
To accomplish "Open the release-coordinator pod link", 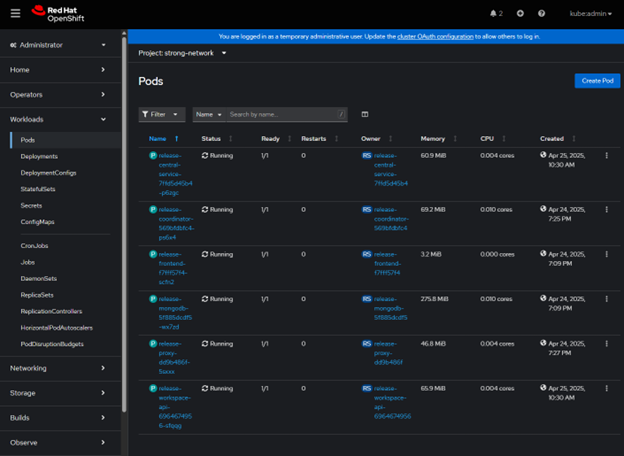I will coord(176,223).
